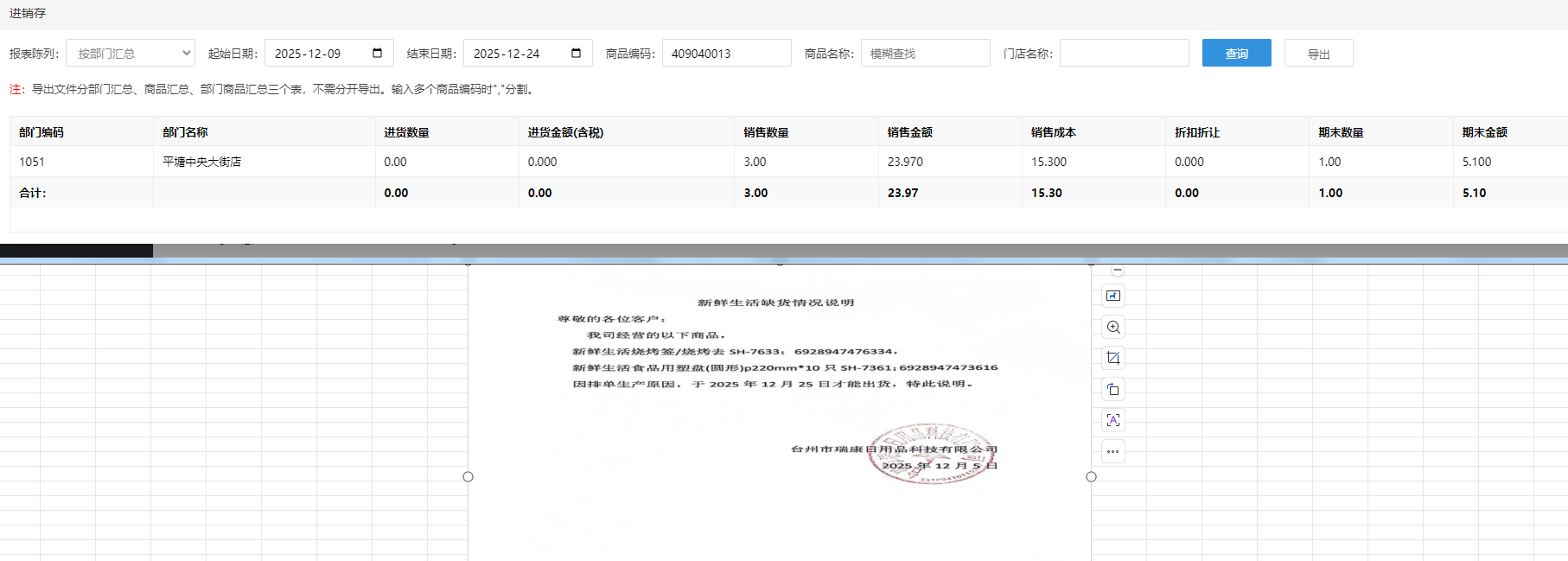The height and width of the screenshot is (561, 1568).
Task: Click the 导出 export button
Action: point(1318,53)
